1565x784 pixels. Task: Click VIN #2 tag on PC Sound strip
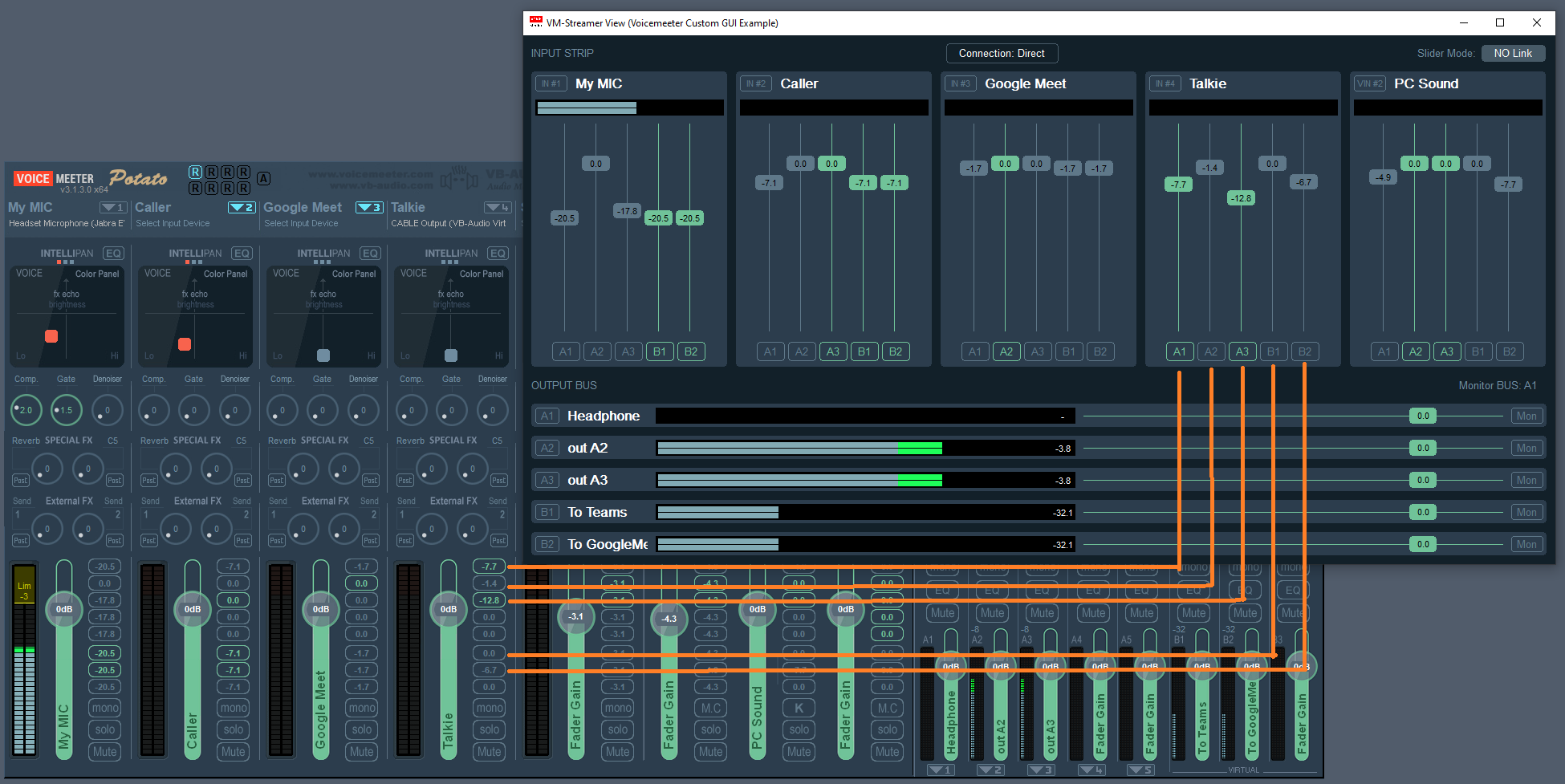pyautogui.click(x=1369, y=83)
